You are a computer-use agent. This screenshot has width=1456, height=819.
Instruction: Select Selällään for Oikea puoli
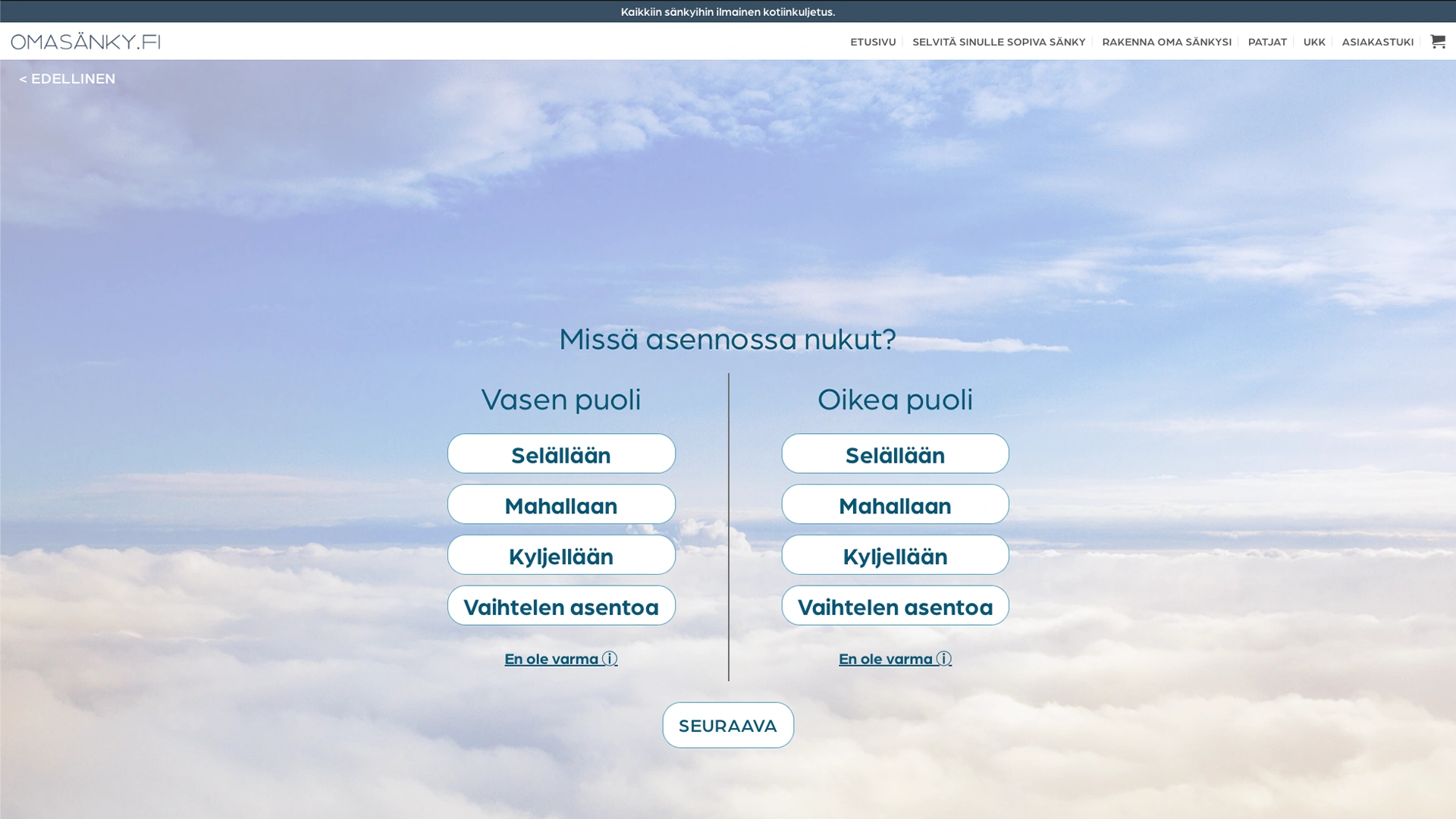coord(895,454)
